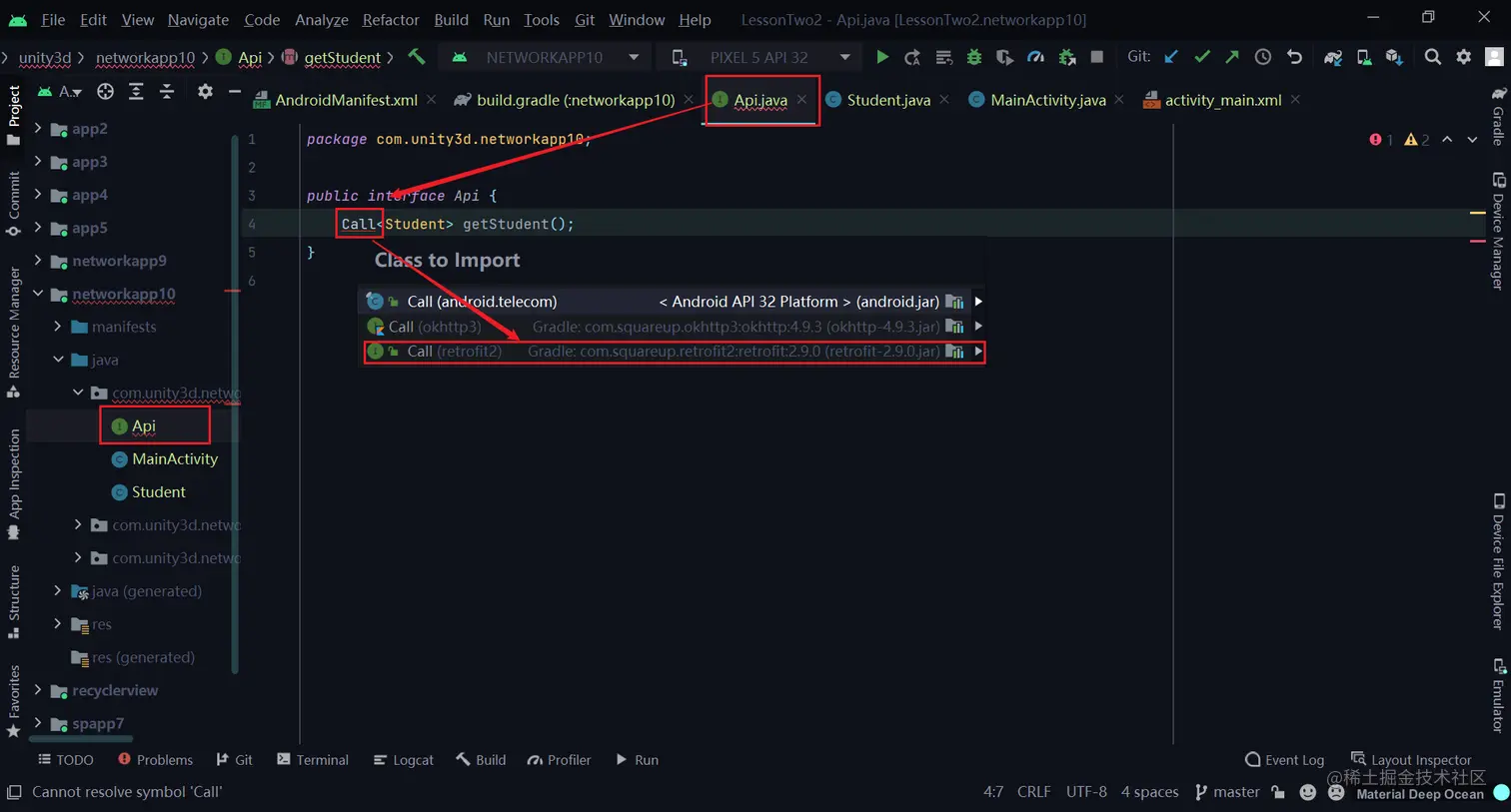Image resolution: width=1511 pixels, height=812 pixels.
Task: Toggle the Structure tool window
Action: [x=14, y=601]
